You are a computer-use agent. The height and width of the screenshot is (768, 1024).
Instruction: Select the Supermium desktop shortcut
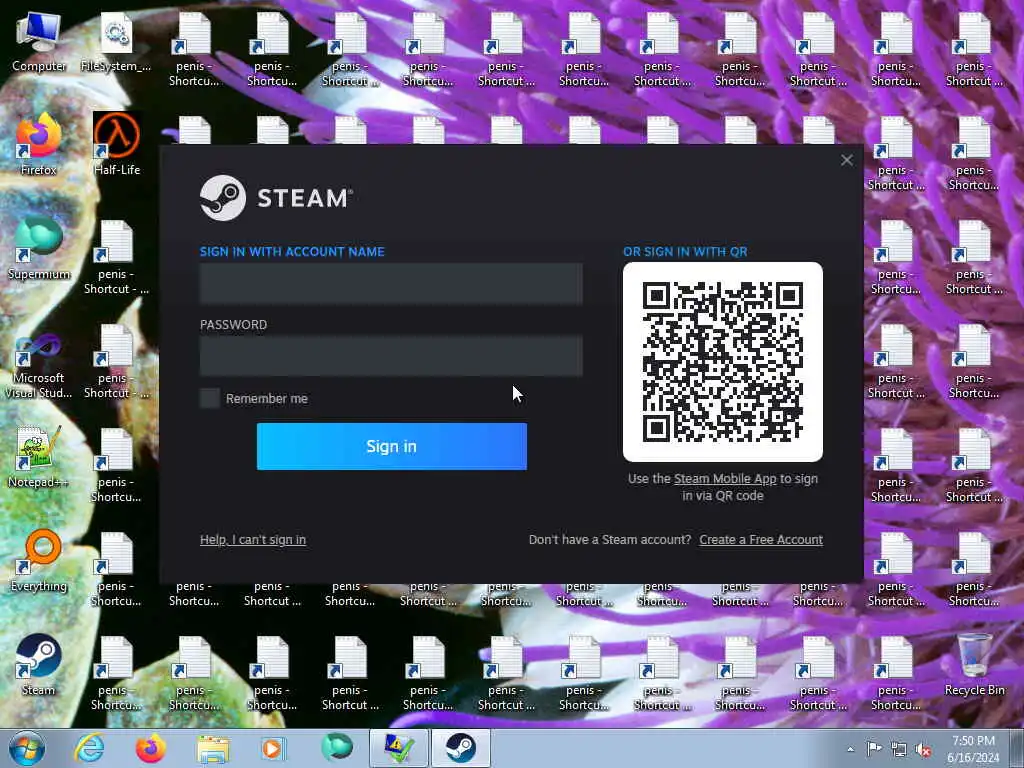pyautogui.click(x=39, y=249)
